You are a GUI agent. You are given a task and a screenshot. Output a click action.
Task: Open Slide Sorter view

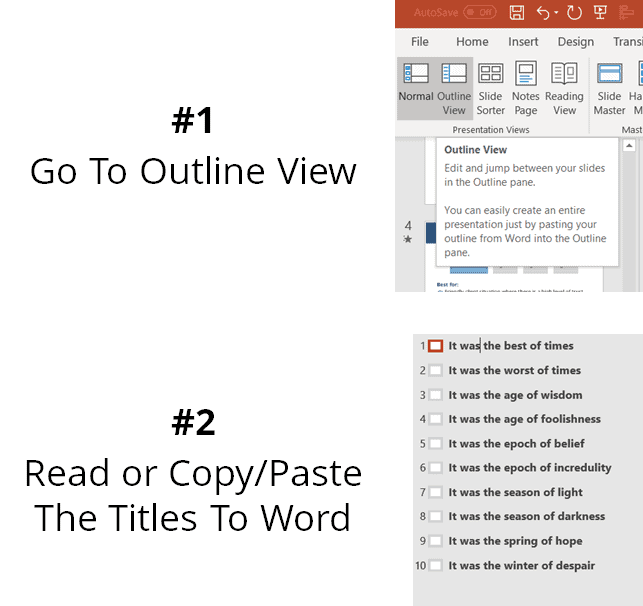pyautogui.click(x=490, y=88)
